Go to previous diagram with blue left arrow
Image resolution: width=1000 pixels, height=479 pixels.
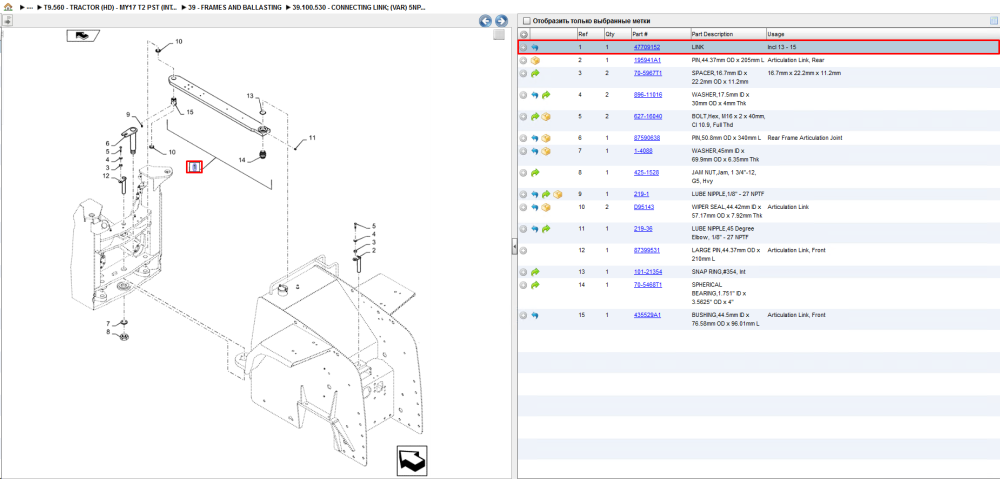click(486, 21)
